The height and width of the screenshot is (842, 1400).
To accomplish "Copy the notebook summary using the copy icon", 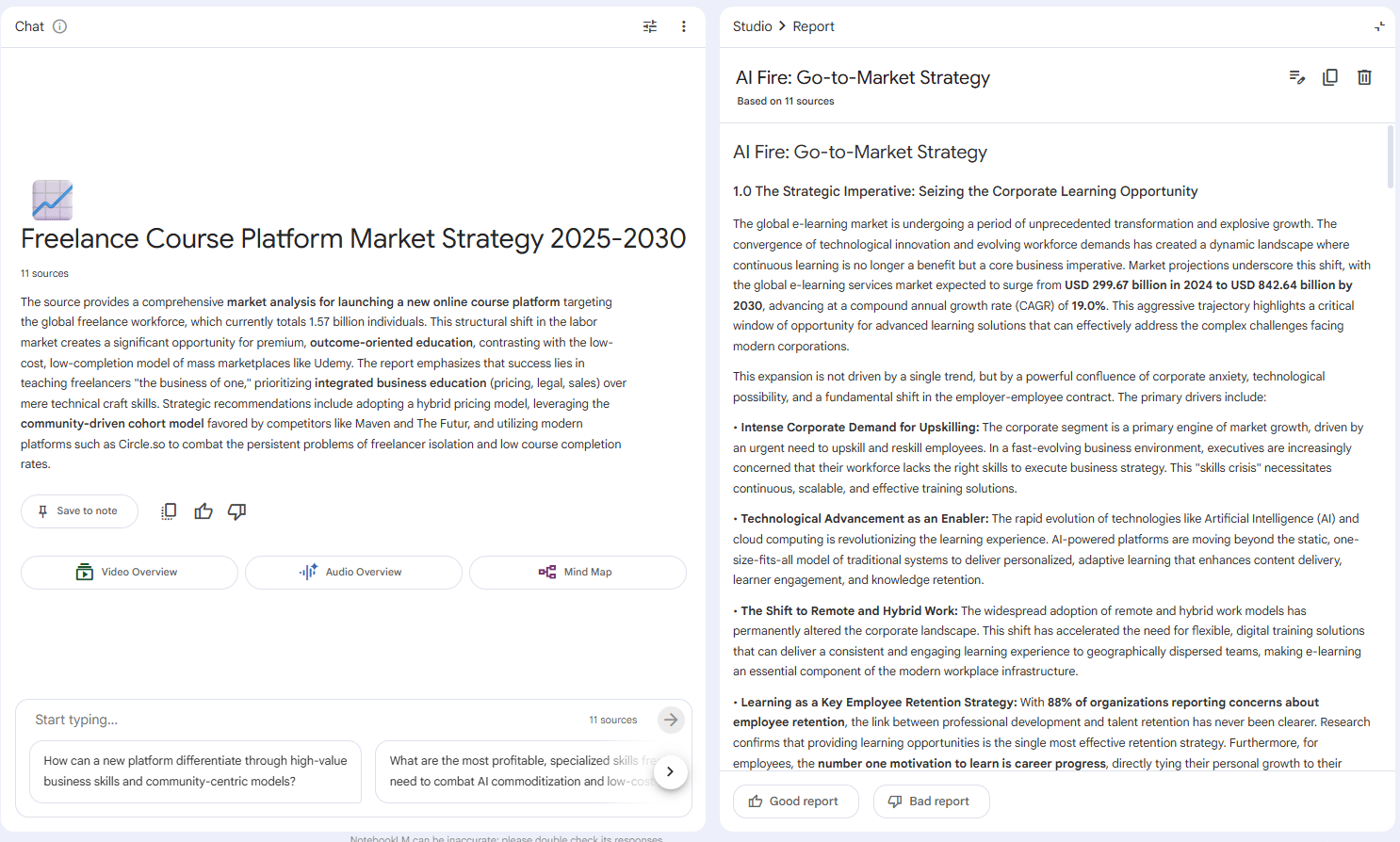I will coord(169,510).
